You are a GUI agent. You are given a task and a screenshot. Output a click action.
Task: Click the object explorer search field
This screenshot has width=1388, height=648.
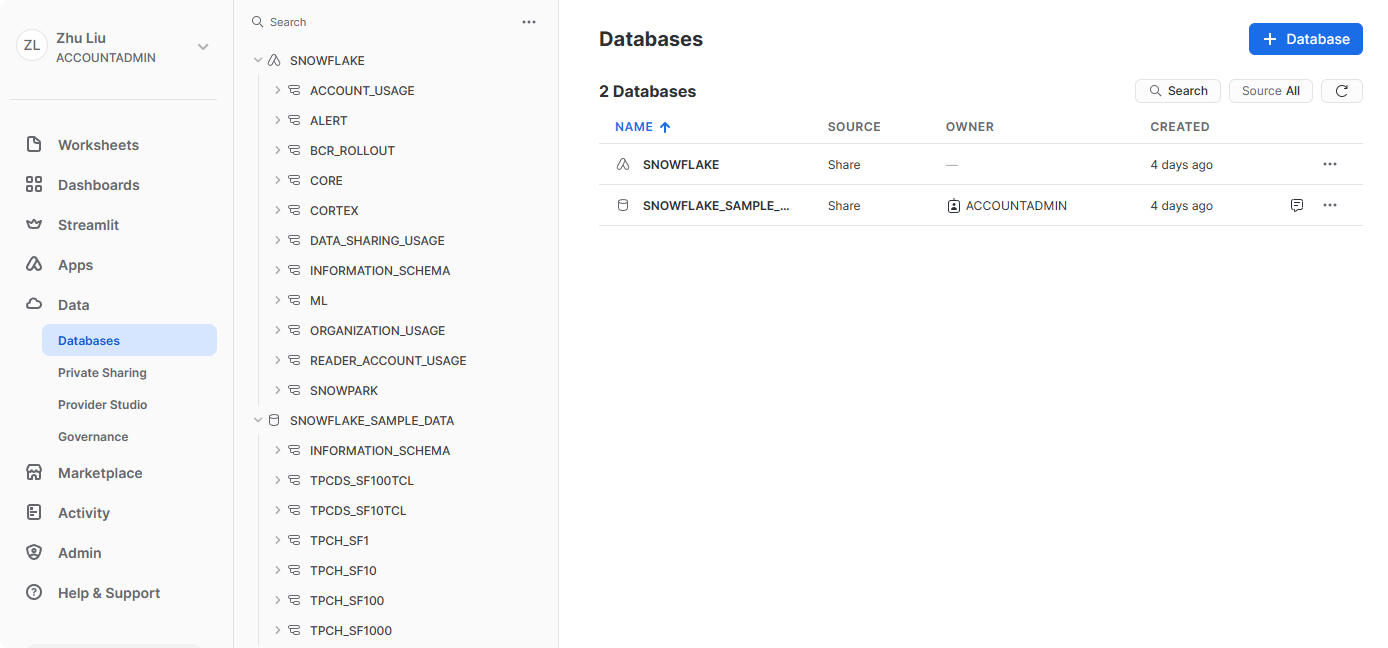coord(380,22)
